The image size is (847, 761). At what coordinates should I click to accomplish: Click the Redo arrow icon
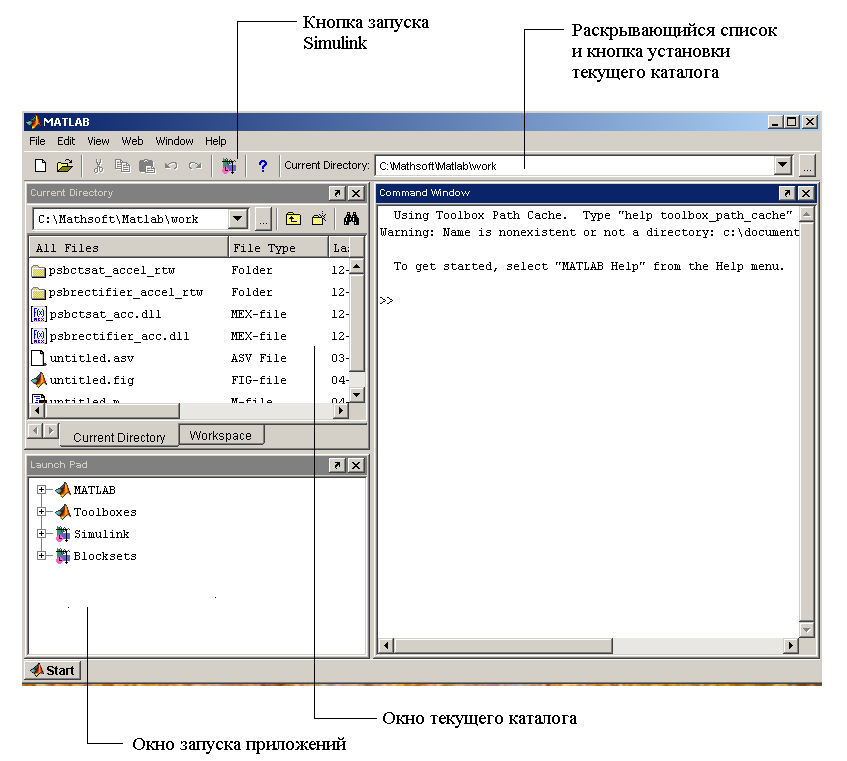click(195, 166)
